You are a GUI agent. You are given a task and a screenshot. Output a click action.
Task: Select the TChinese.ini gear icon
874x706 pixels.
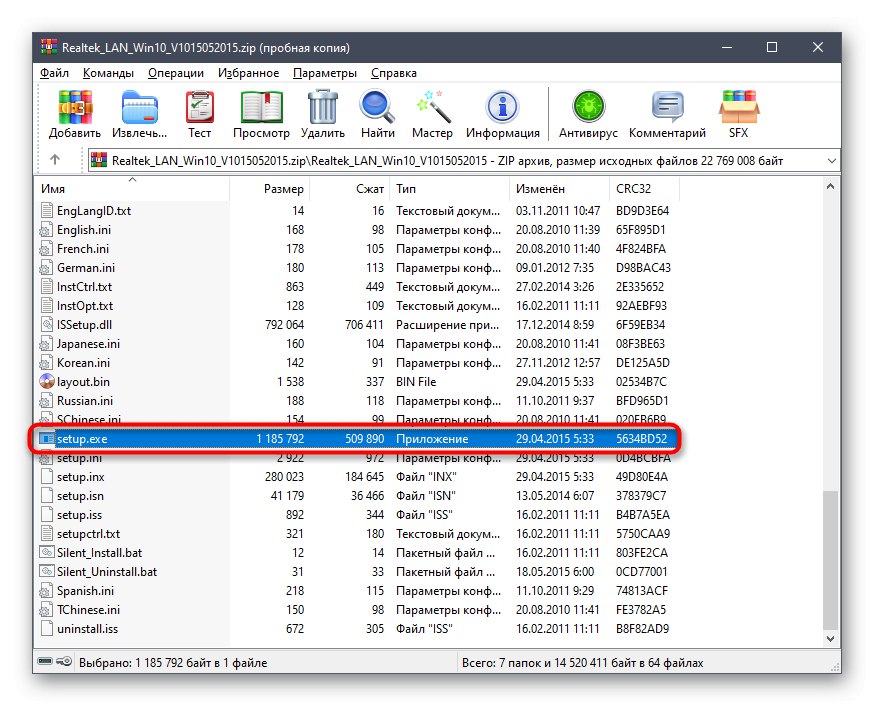coord(47,610)
